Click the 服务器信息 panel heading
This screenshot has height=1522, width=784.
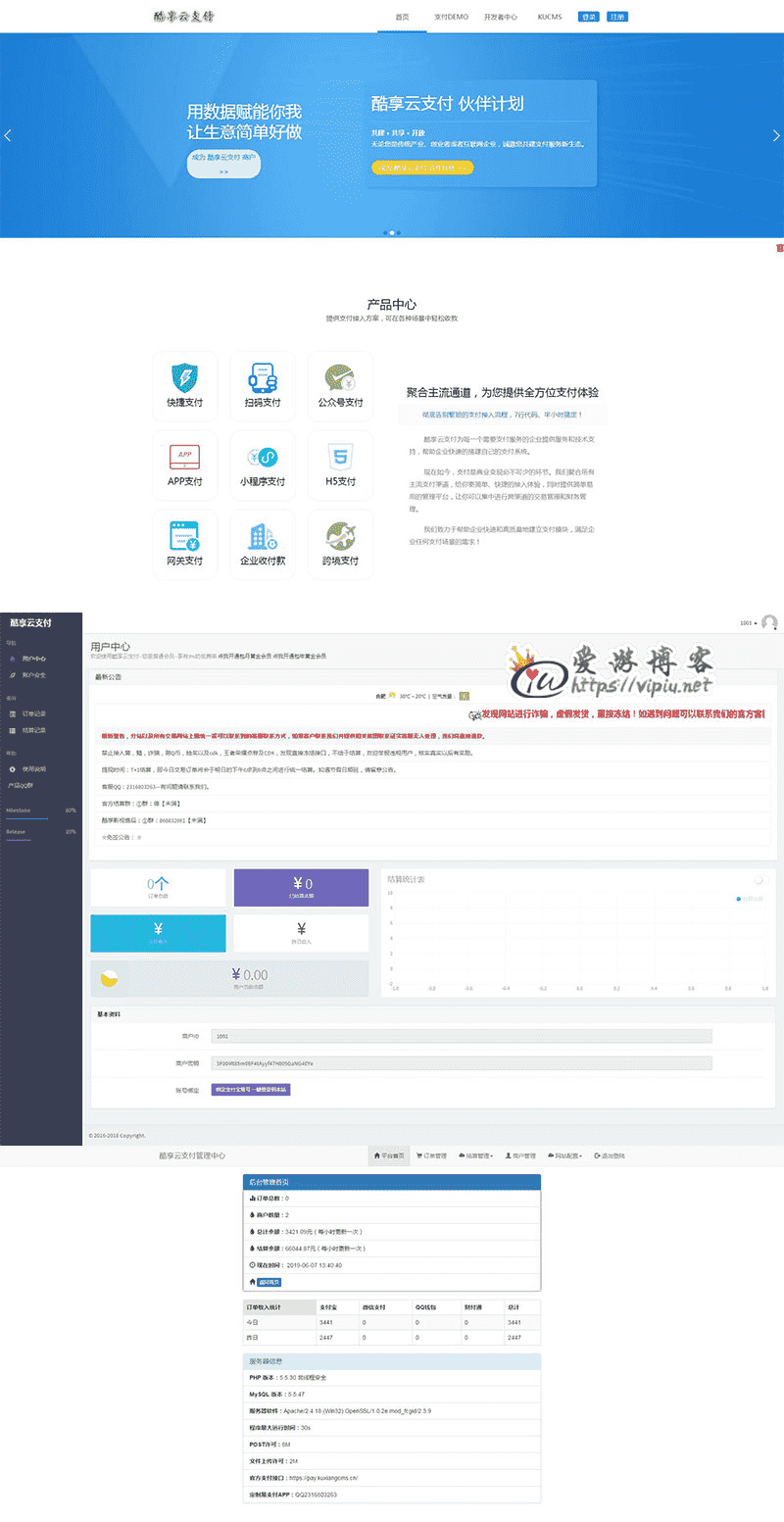tap(392, 1361)
